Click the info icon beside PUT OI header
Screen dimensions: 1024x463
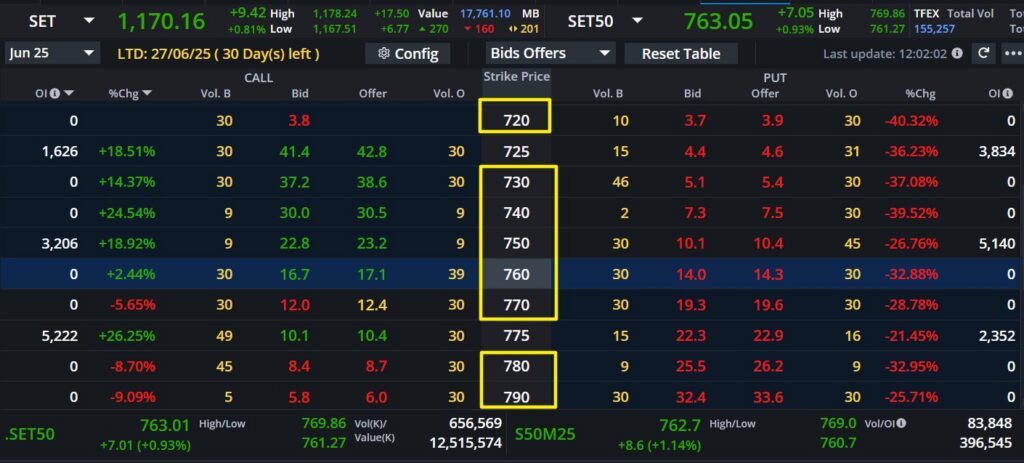[1007, 94]
